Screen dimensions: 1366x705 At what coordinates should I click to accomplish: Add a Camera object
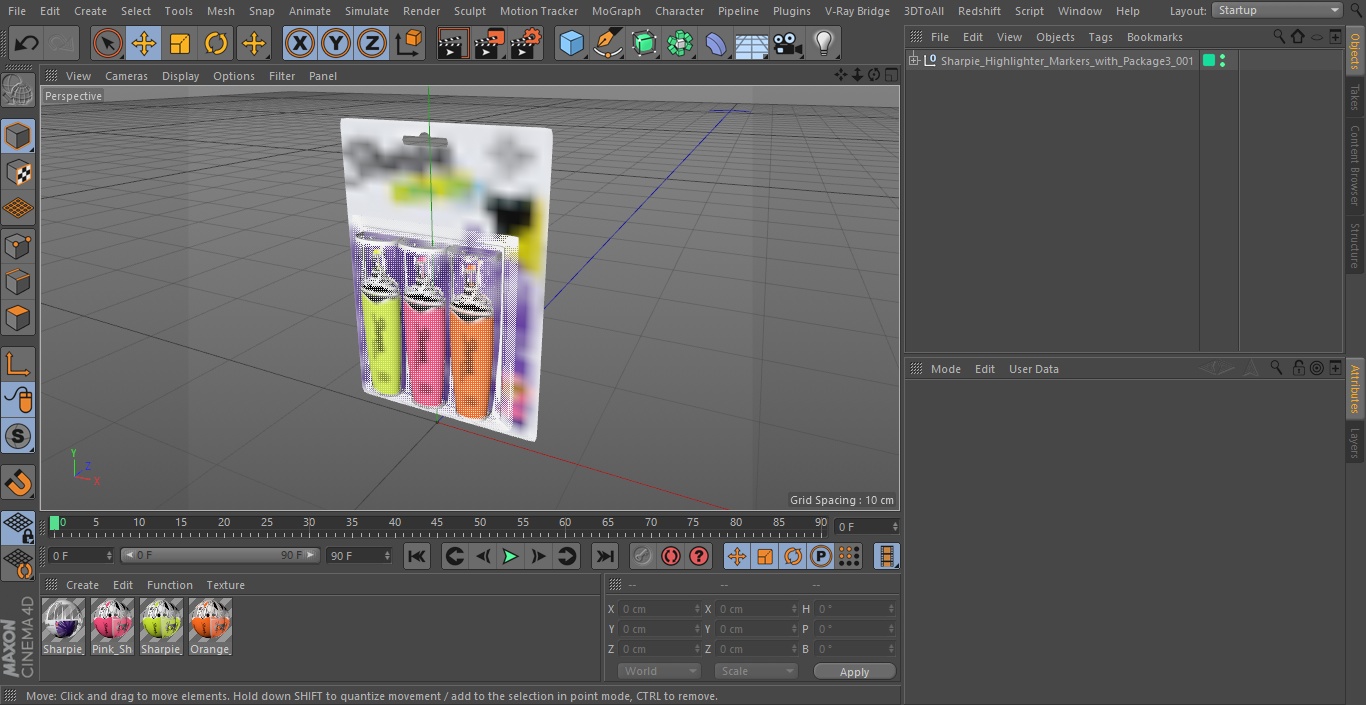[788, 43]
